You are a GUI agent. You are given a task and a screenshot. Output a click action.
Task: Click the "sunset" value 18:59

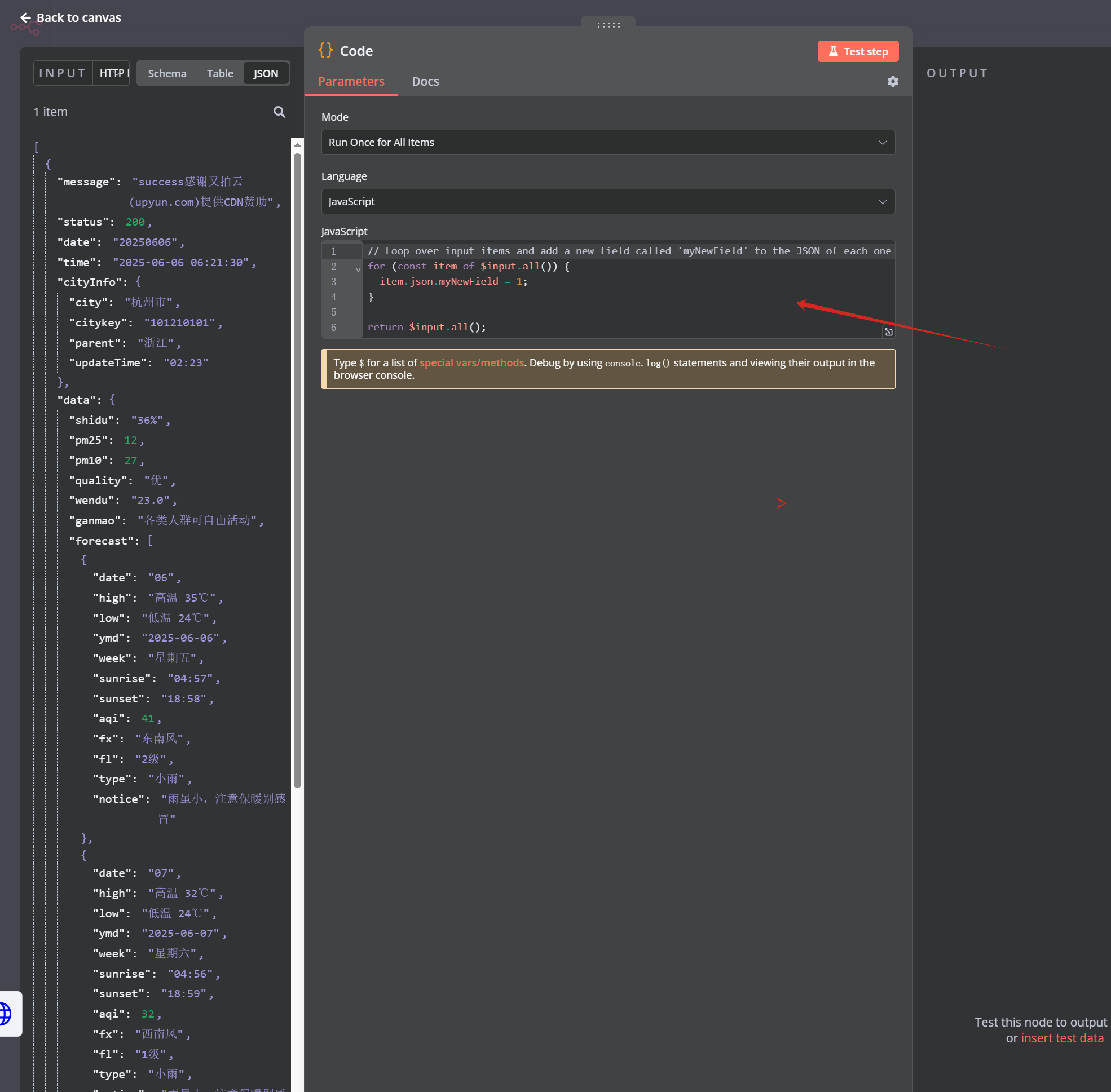pos(184,993)
